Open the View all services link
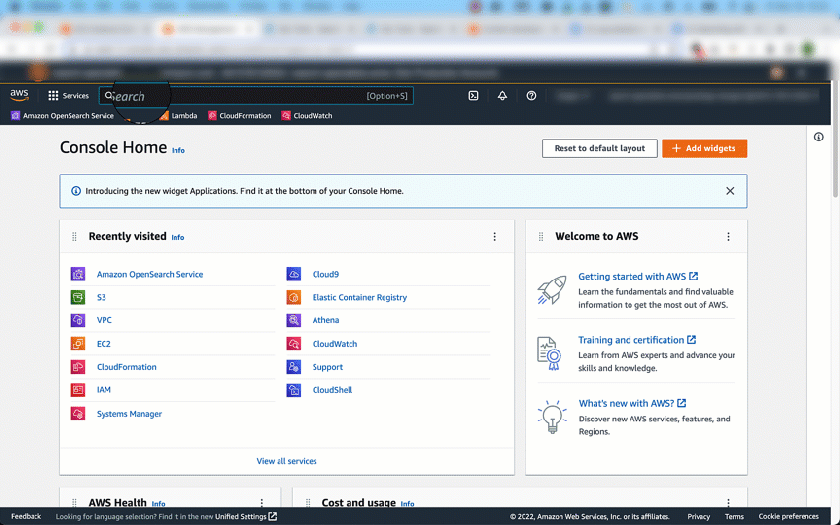This screenshot has height=525, width=840. (x=286, y=461)
